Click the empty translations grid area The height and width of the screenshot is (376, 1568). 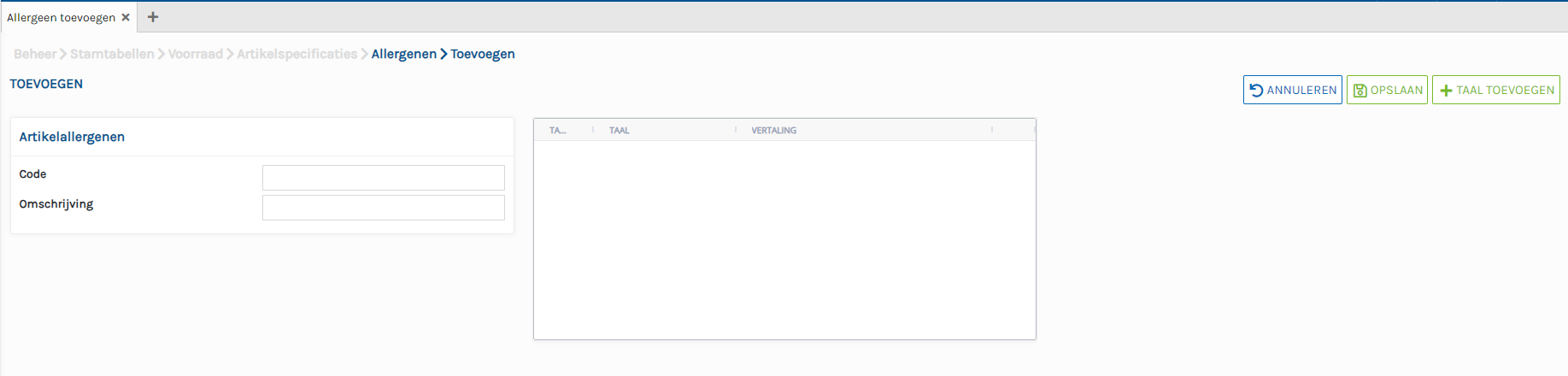click(784, 239)
